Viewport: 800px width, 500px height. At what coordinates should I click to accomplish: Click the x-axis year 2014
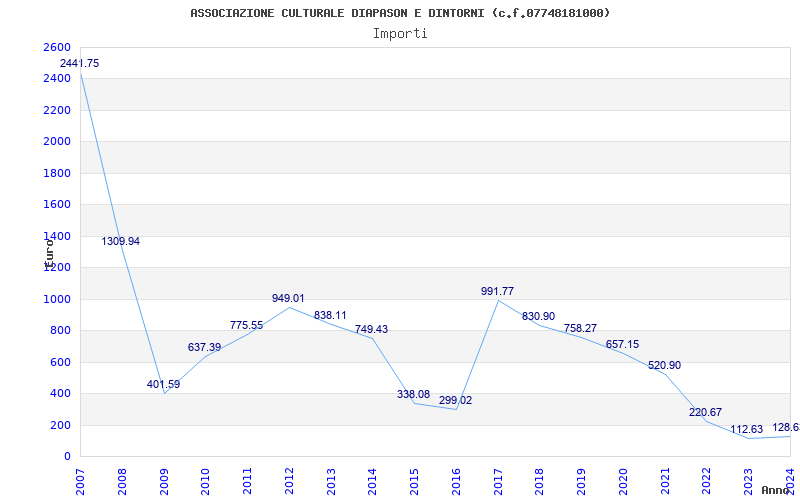pyautogui.click(x=372, y=482)
